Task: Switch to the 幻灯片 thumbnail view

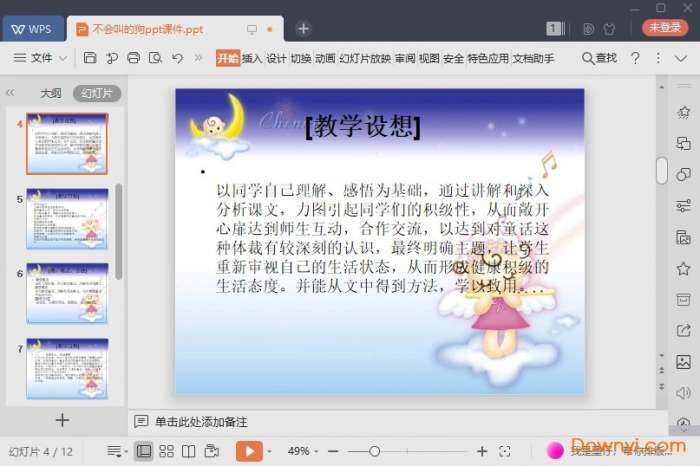Action: tap(97, 93)
